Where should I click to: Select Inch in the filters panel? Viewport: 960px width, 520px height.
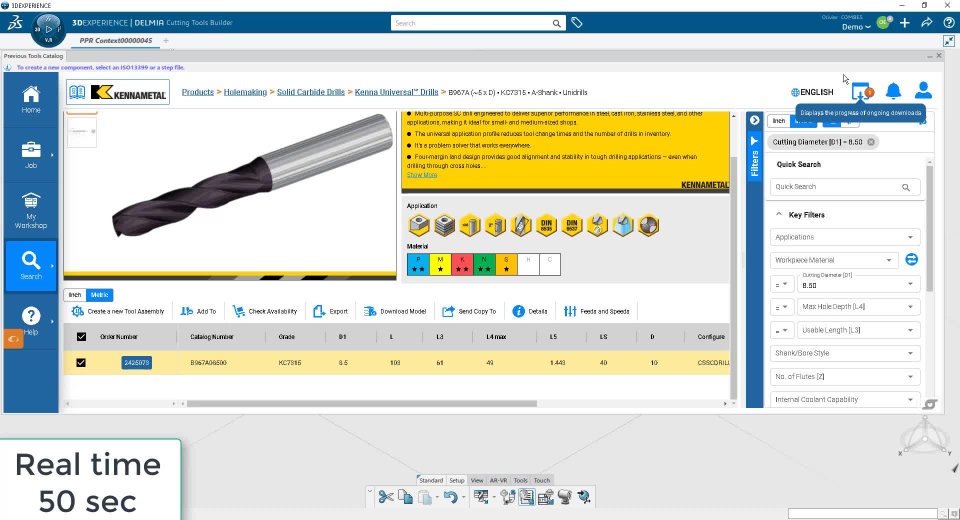(778, 121)
